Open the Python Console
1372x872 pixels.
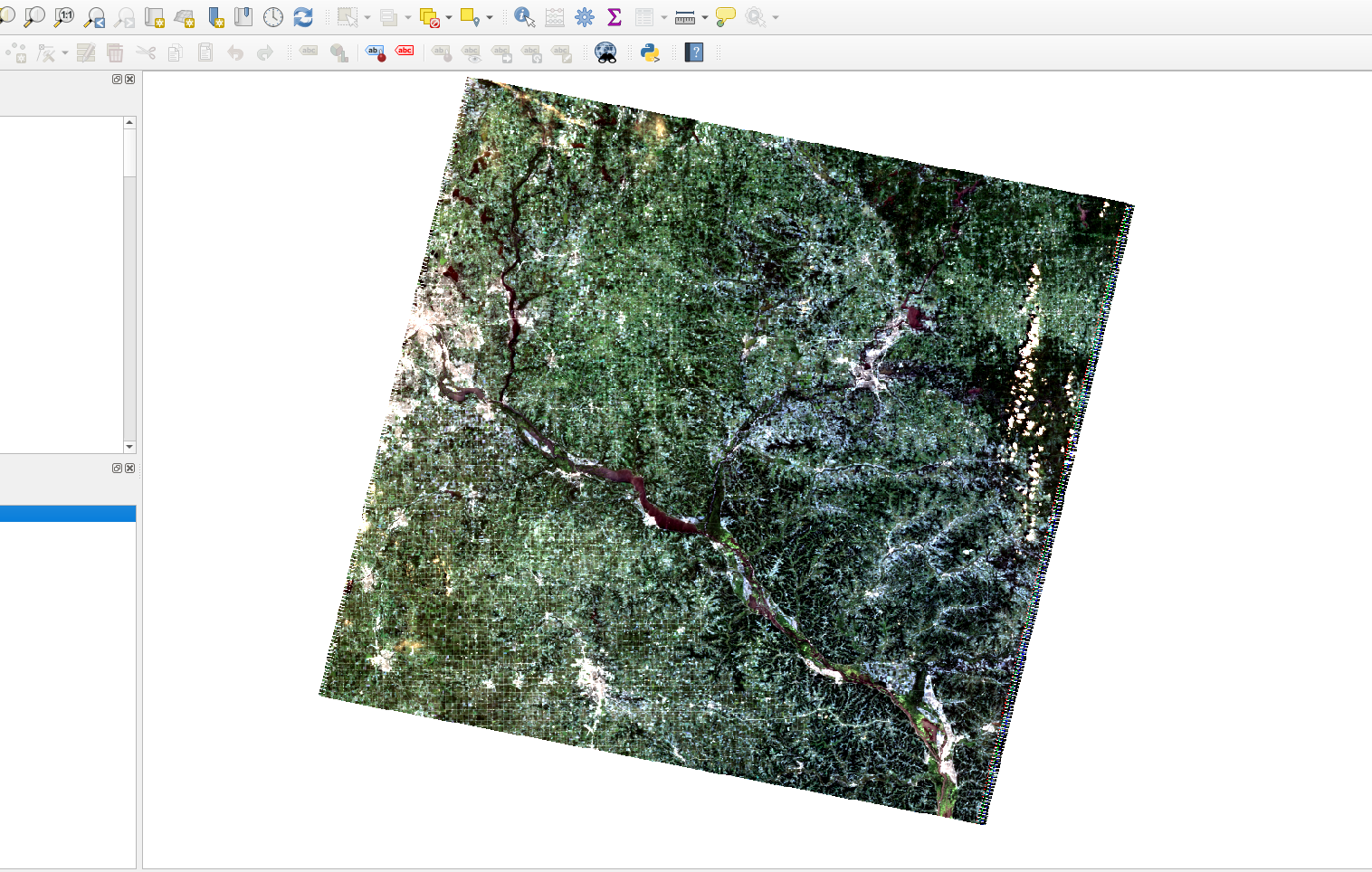coord(650,52)
